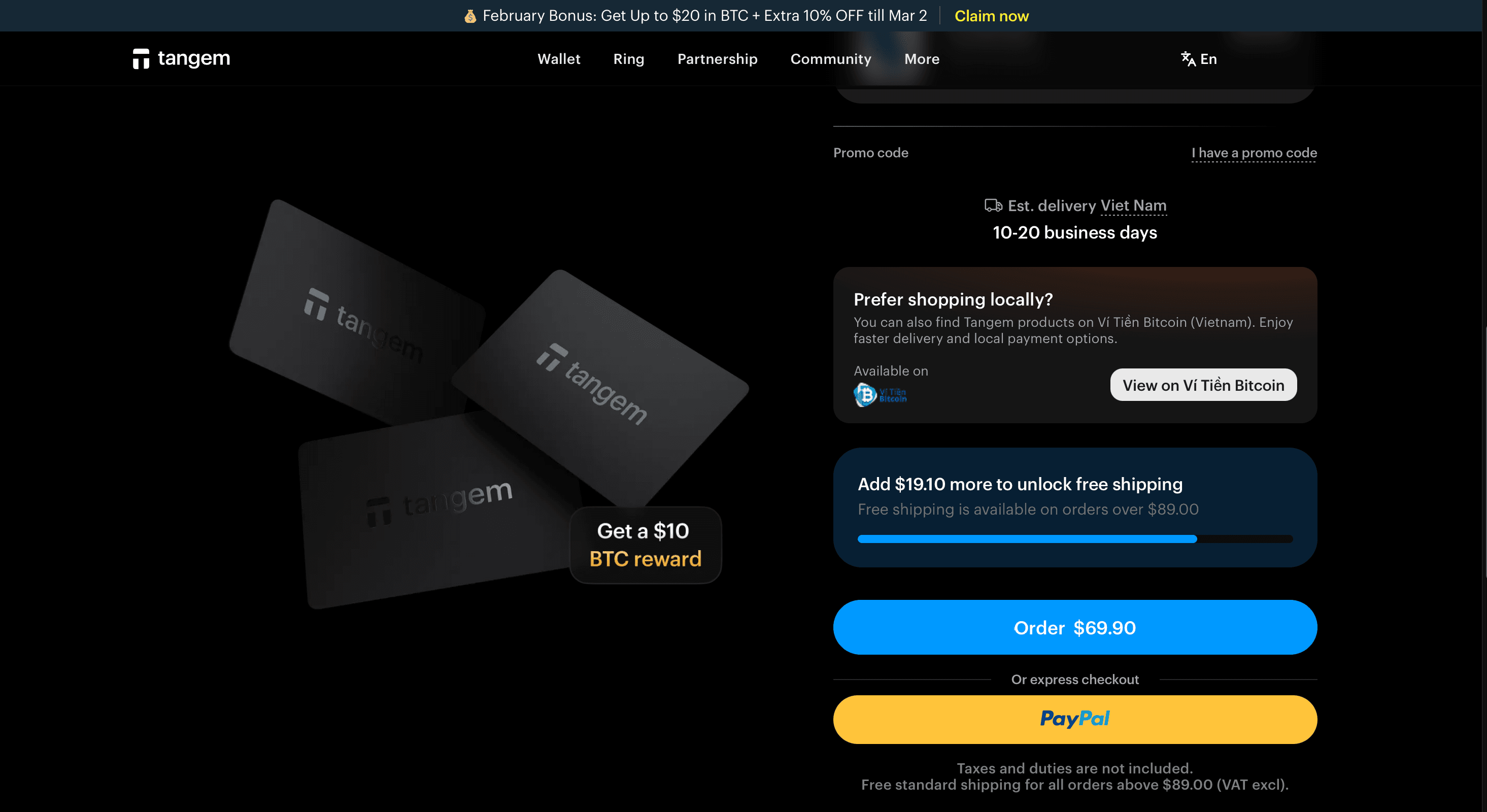Click the Ví Tiền Bitcoin logo
Screen dimensions: 1487x812
point(881,395)
